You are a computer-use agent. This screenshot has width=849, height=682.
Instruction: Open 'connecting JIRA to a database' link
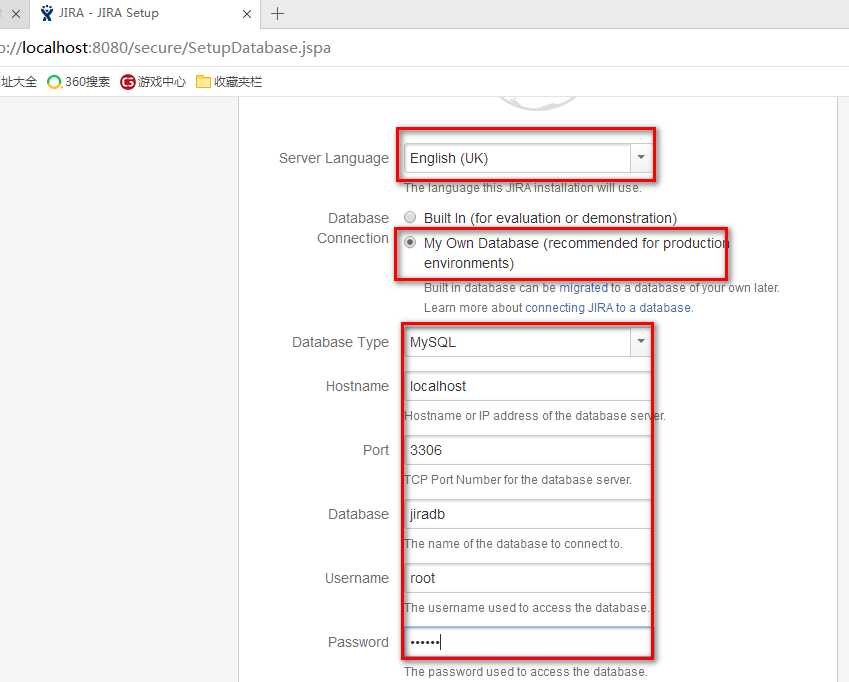608,308
